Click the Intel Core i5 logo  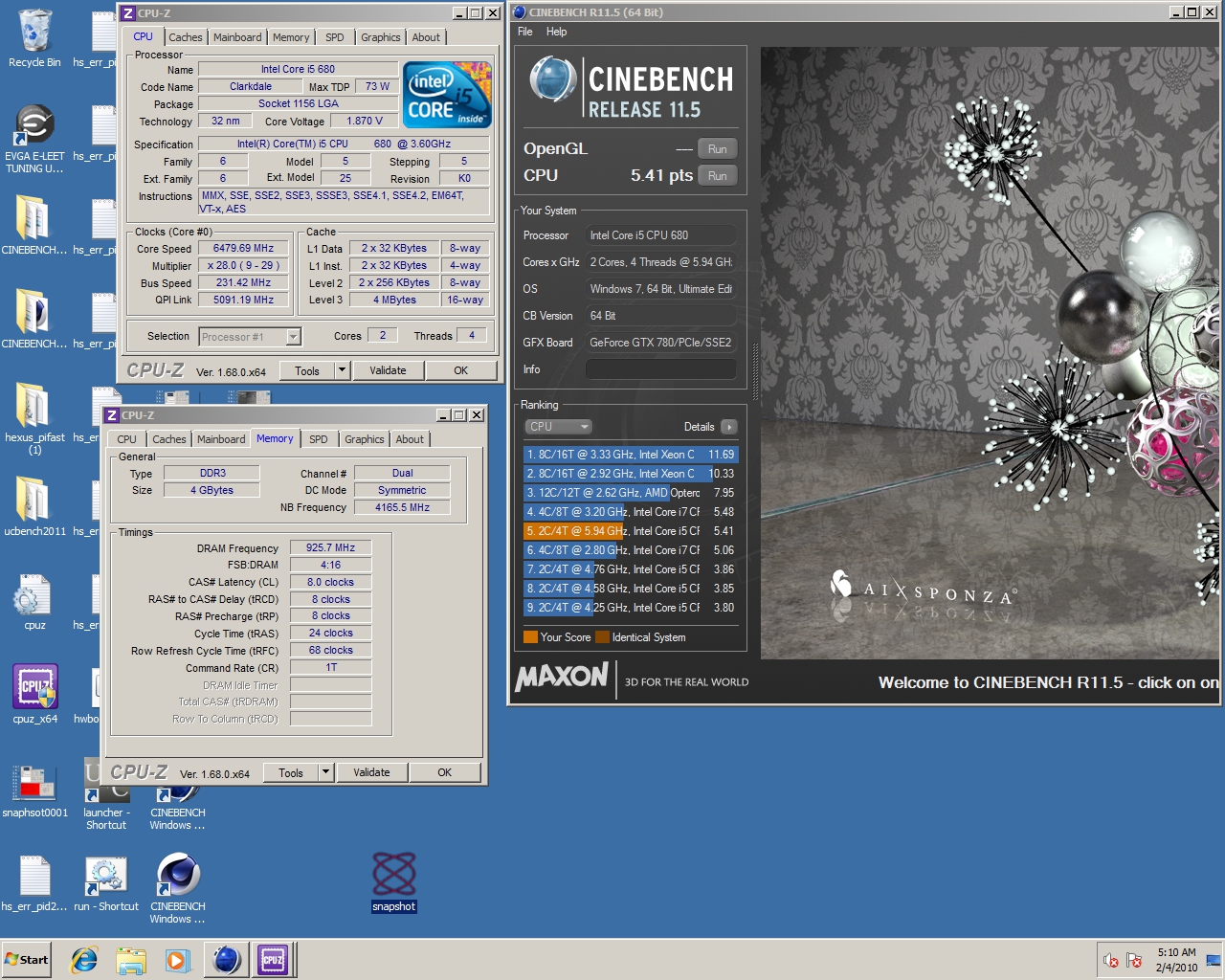[447, 95]
